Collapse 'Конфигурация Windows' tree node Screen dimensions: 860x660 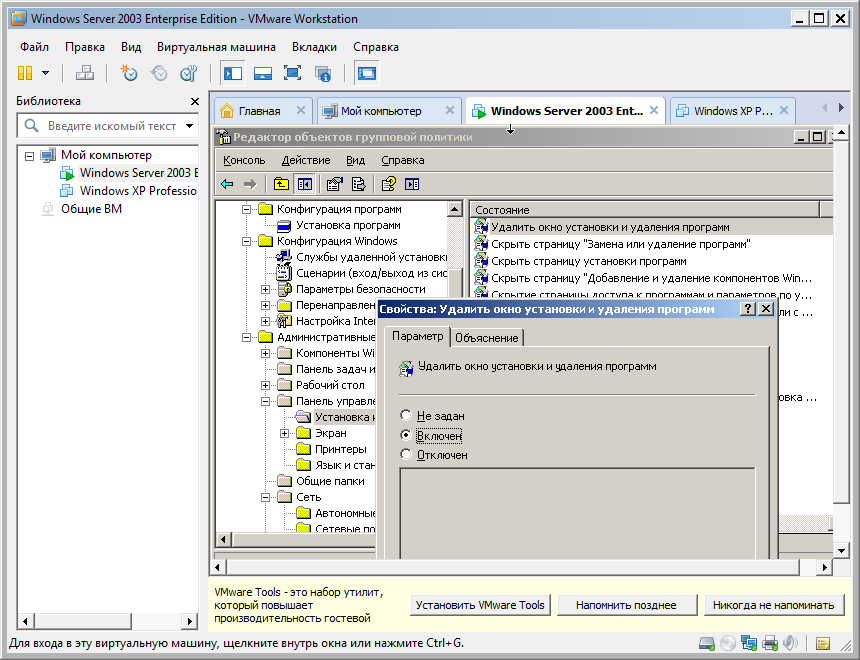(x=246, y=241)
